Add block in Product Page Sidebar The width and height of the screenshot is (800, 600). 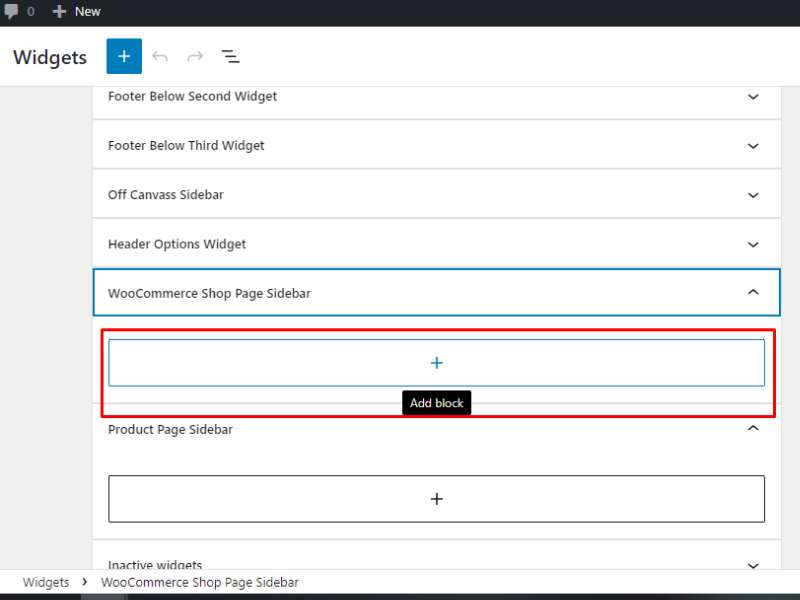pyautogui.click(x=436, y=499)
